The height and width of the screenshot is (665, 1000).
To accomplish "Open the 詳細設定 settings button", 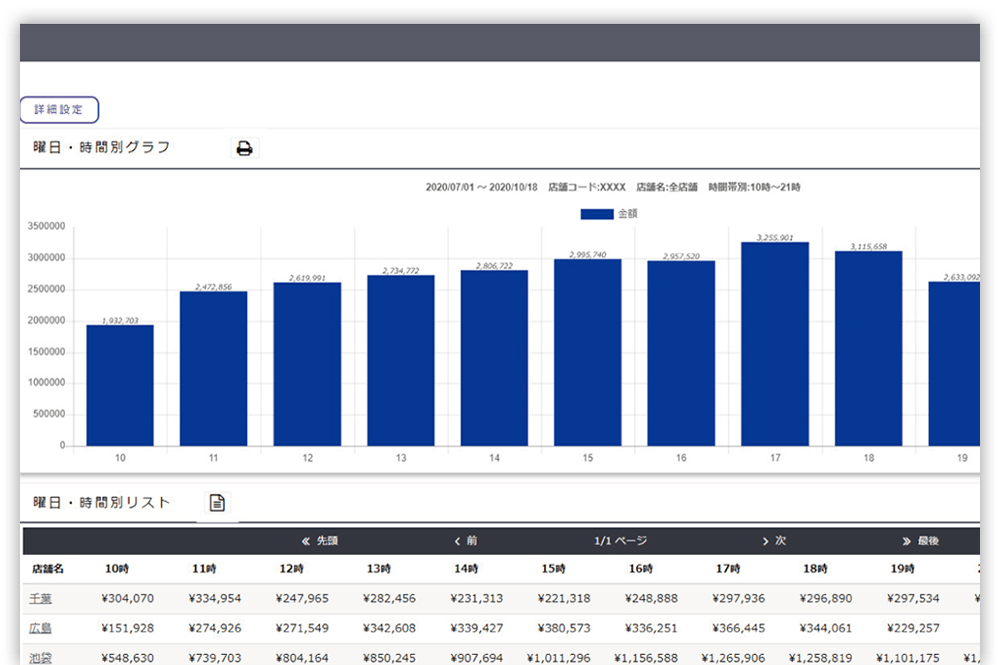I will [59, 109].
